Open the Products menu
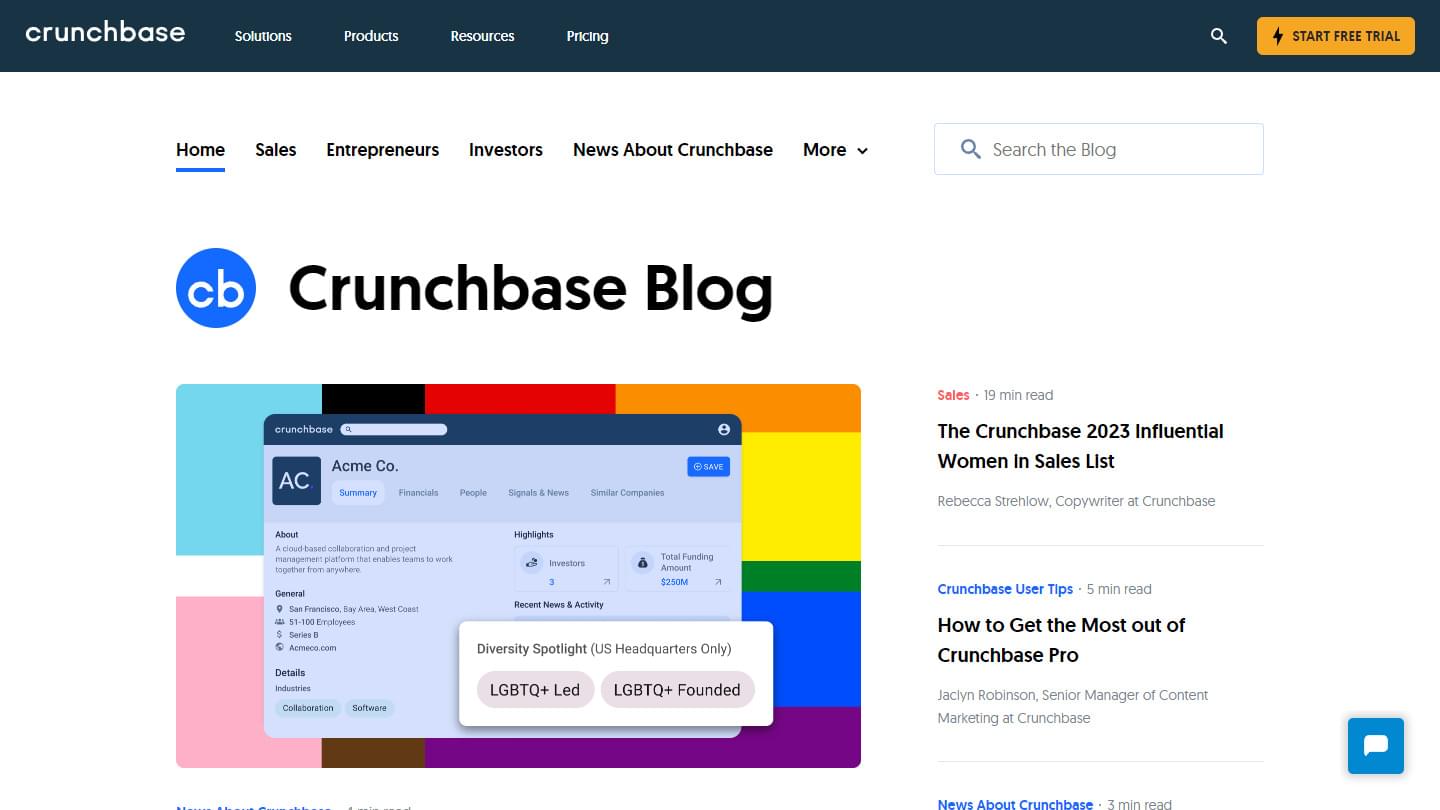 tap(371, 36)
